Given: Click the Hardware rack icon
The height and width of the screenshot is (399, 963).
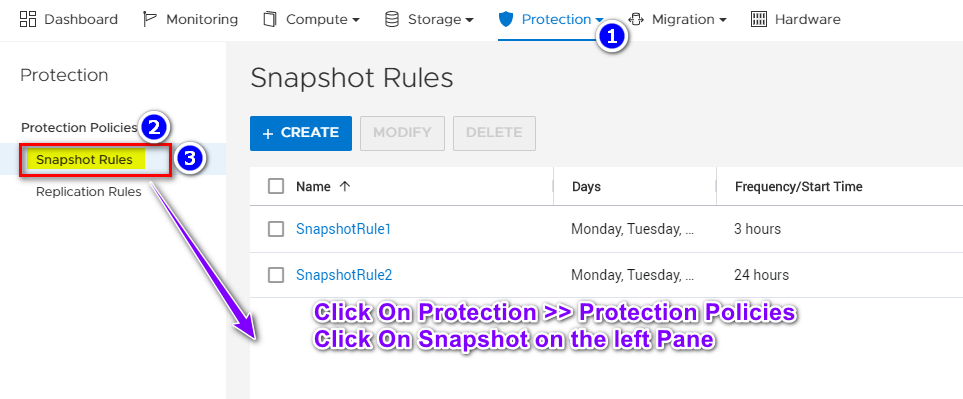Looking at the screenshot, I should coord(759,19).
